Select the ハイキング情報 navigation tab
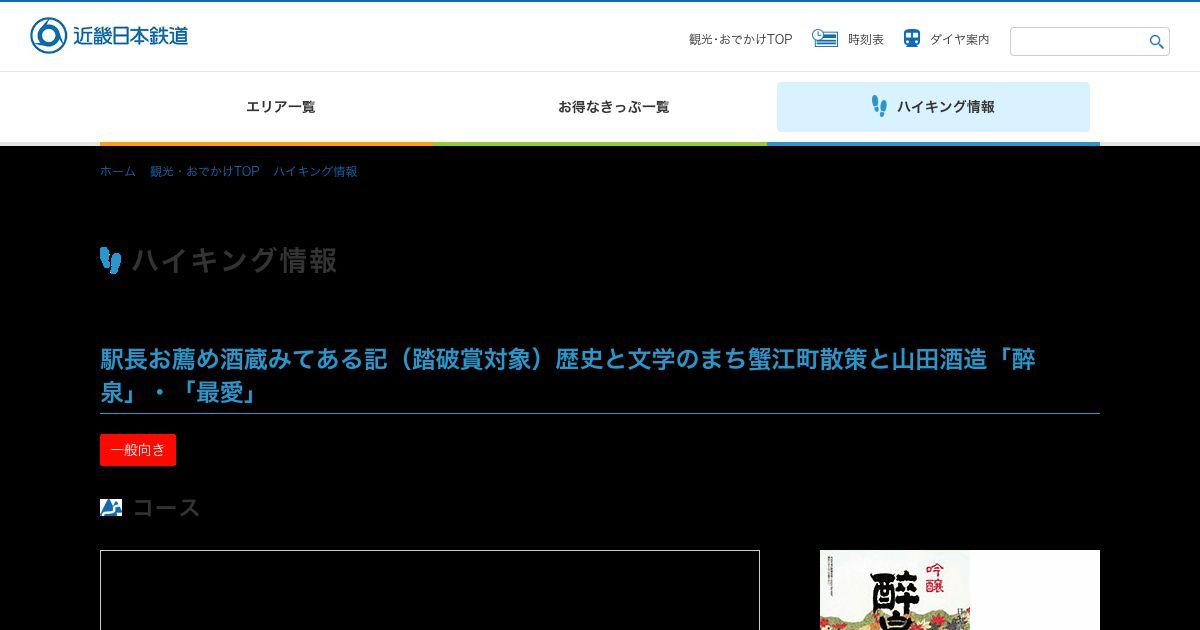Image resolution: width=1200 pixels, height=630 pixels. 933,107
